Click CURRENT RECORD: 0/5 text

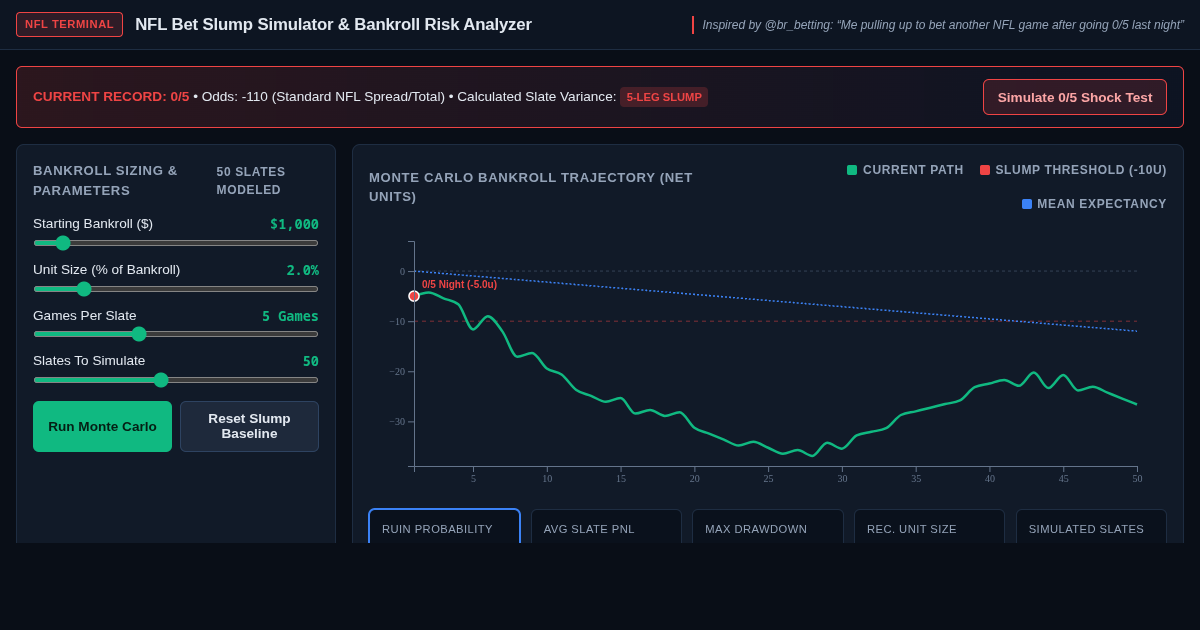pyautogui.click(x=111, y=97)
